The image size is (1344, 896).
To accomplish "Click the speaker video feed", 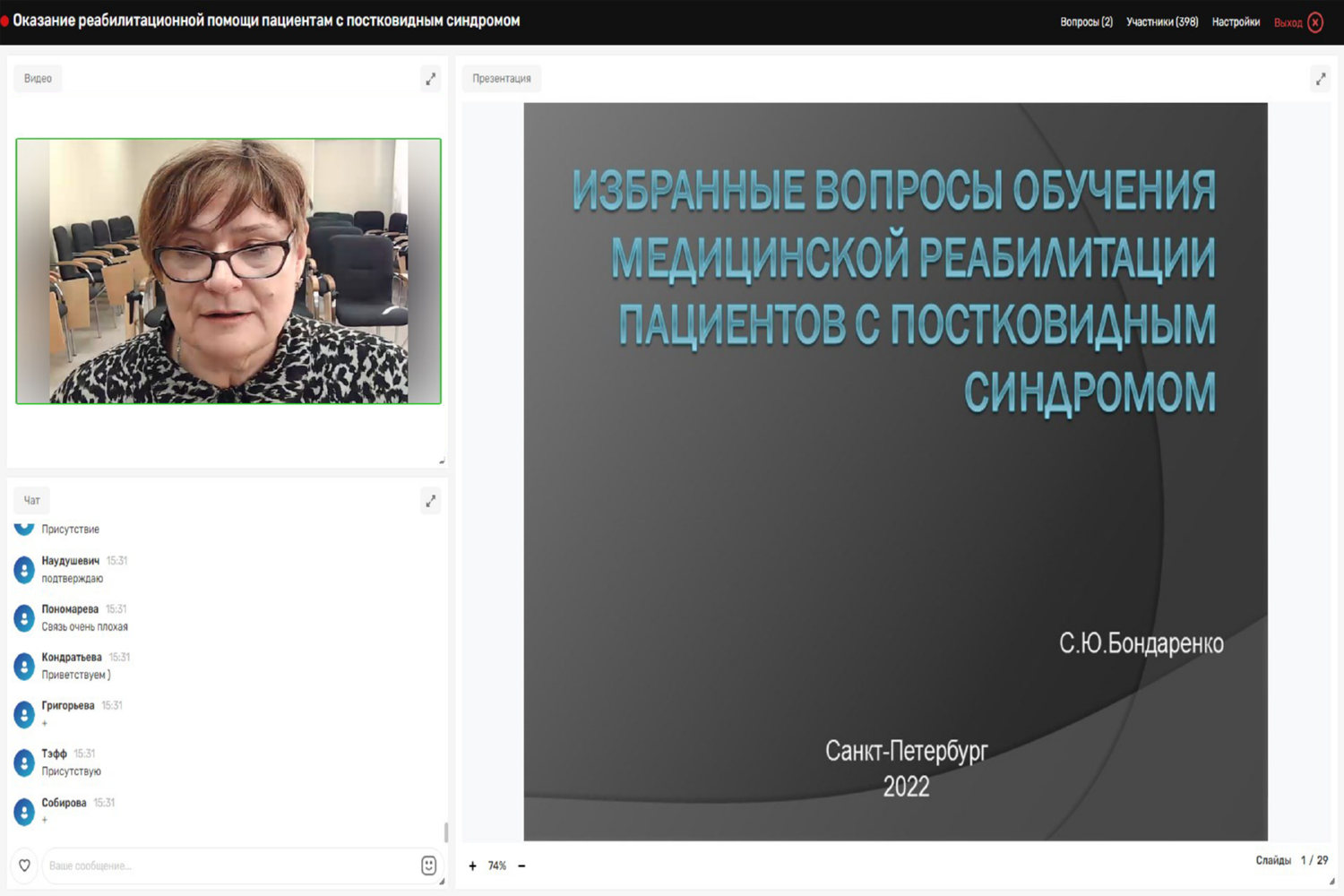I will click(x=228, y=271).
